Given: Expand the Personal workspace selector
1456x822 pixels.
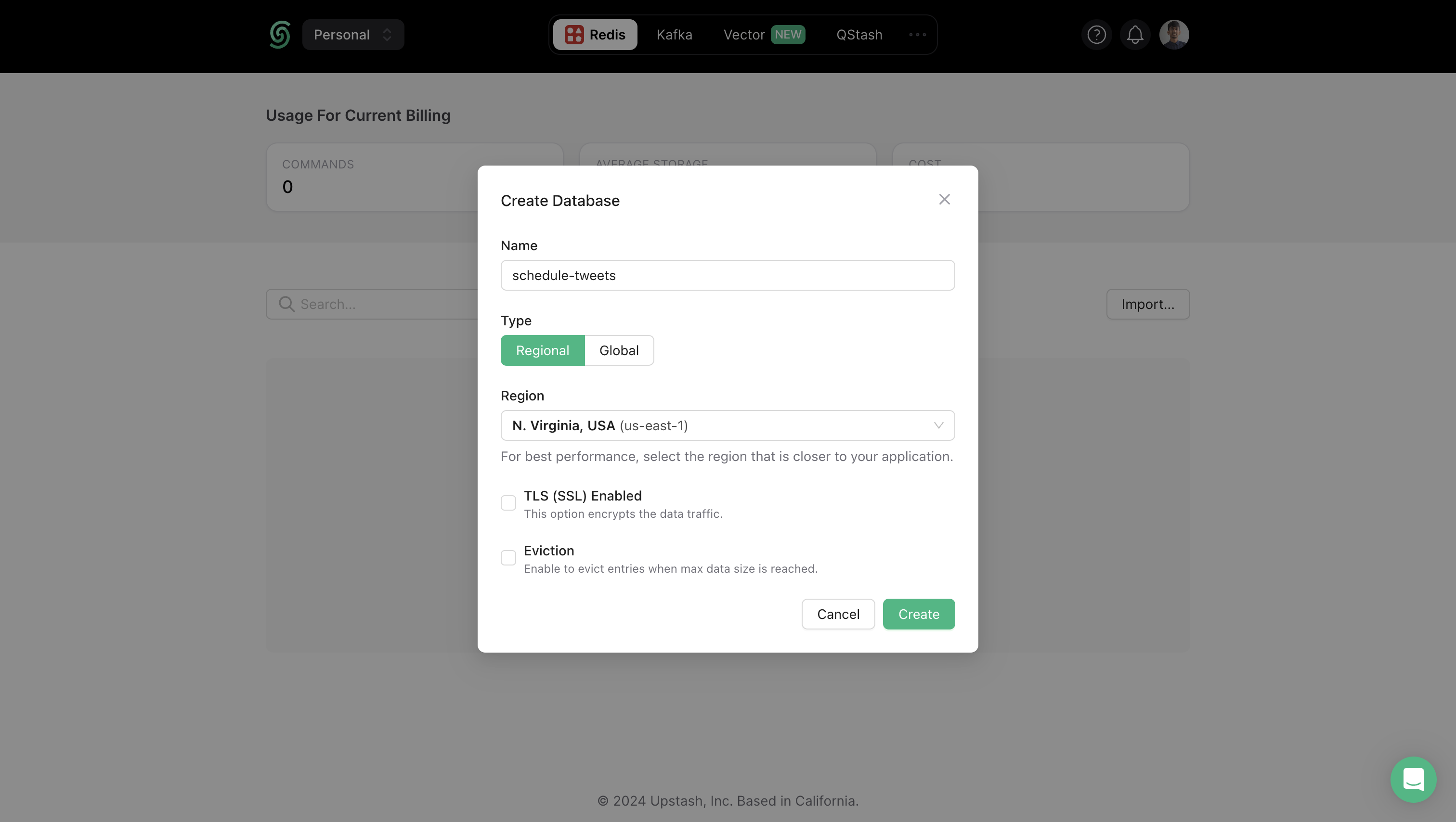Looking at the screenshot, I should (353, 35).
